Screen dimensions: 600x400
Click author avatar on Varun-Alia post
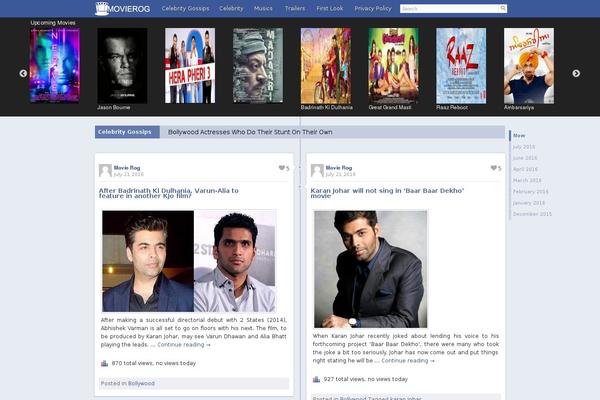point(105,171)
